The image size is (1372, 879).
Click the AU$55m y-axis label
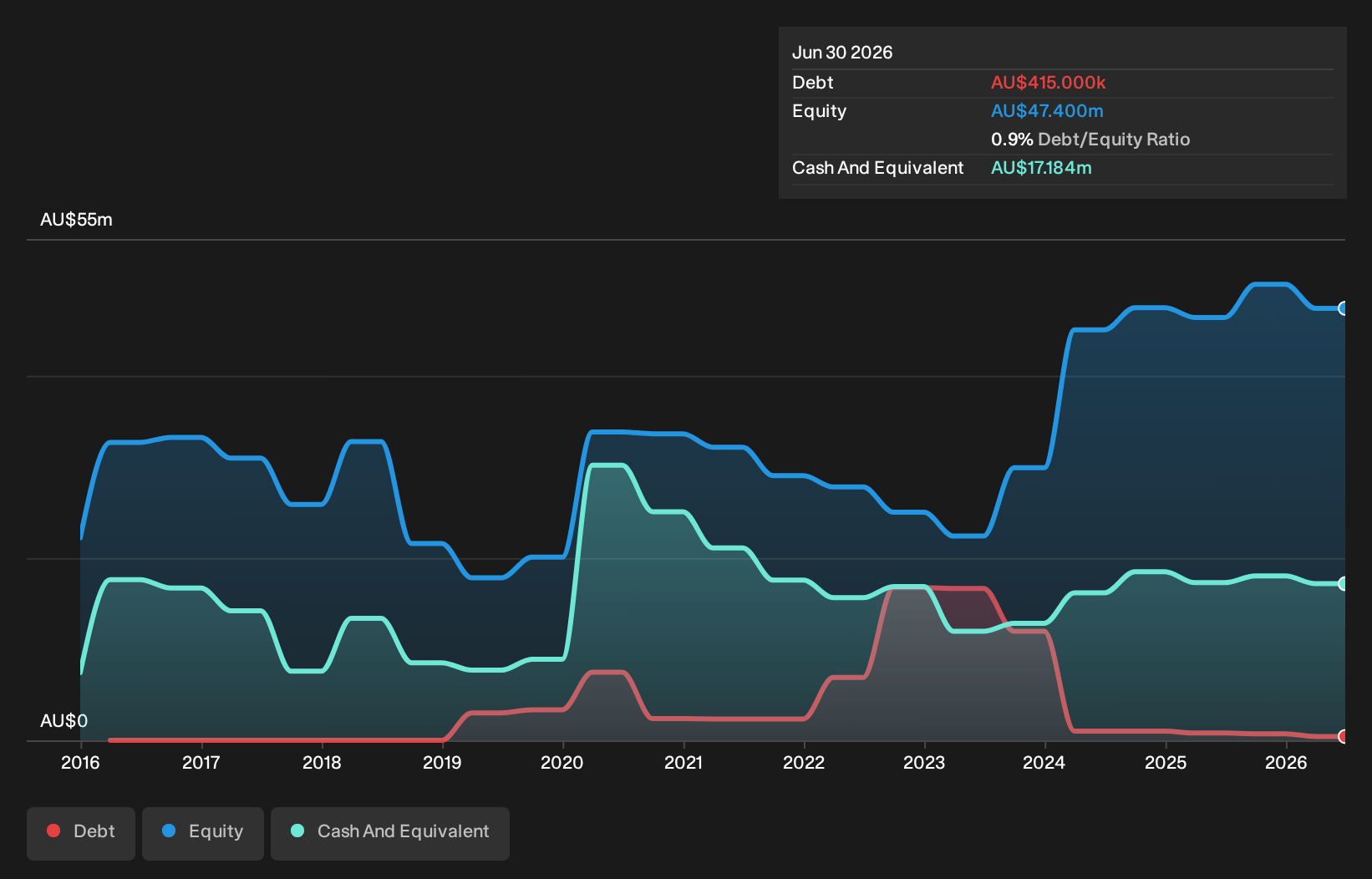point(76,220)
